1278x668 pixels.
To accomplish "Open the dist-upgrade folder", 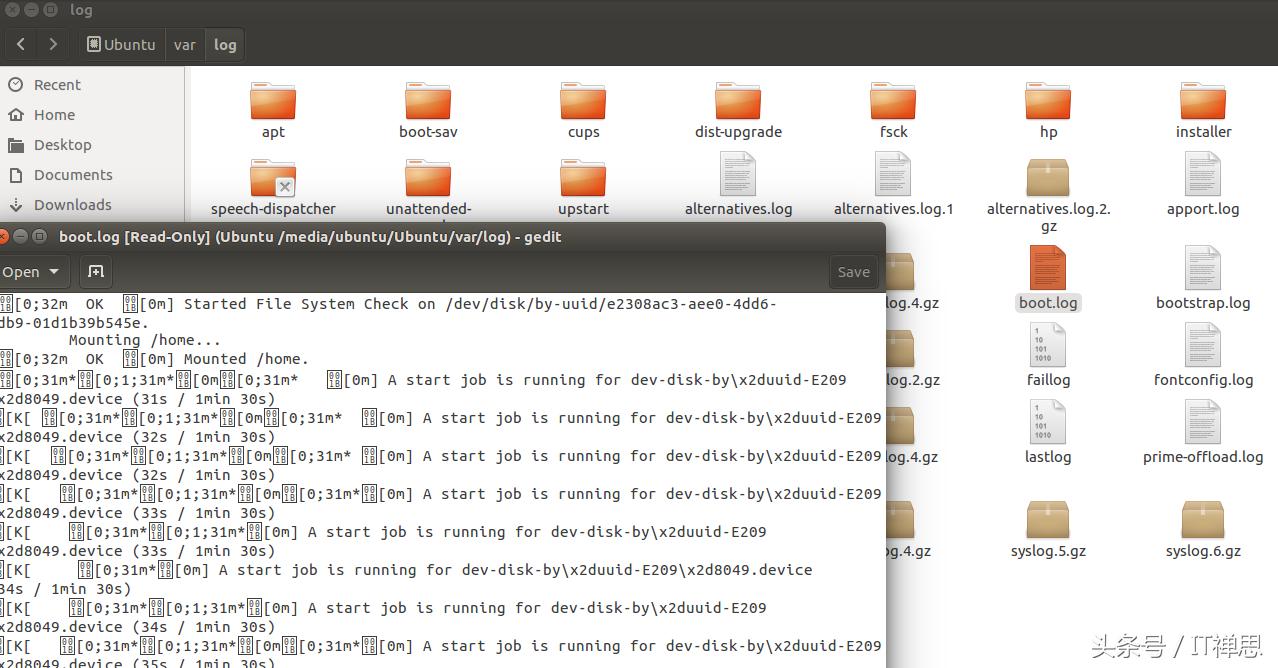I will (738, 105).
